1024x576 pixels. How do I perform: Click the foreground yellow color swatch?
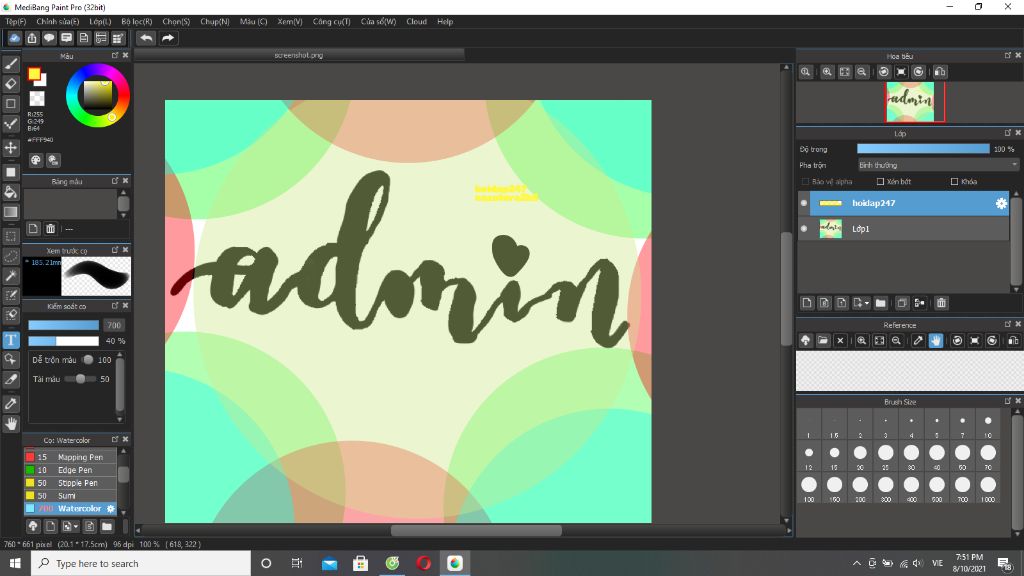pos(34,74)
